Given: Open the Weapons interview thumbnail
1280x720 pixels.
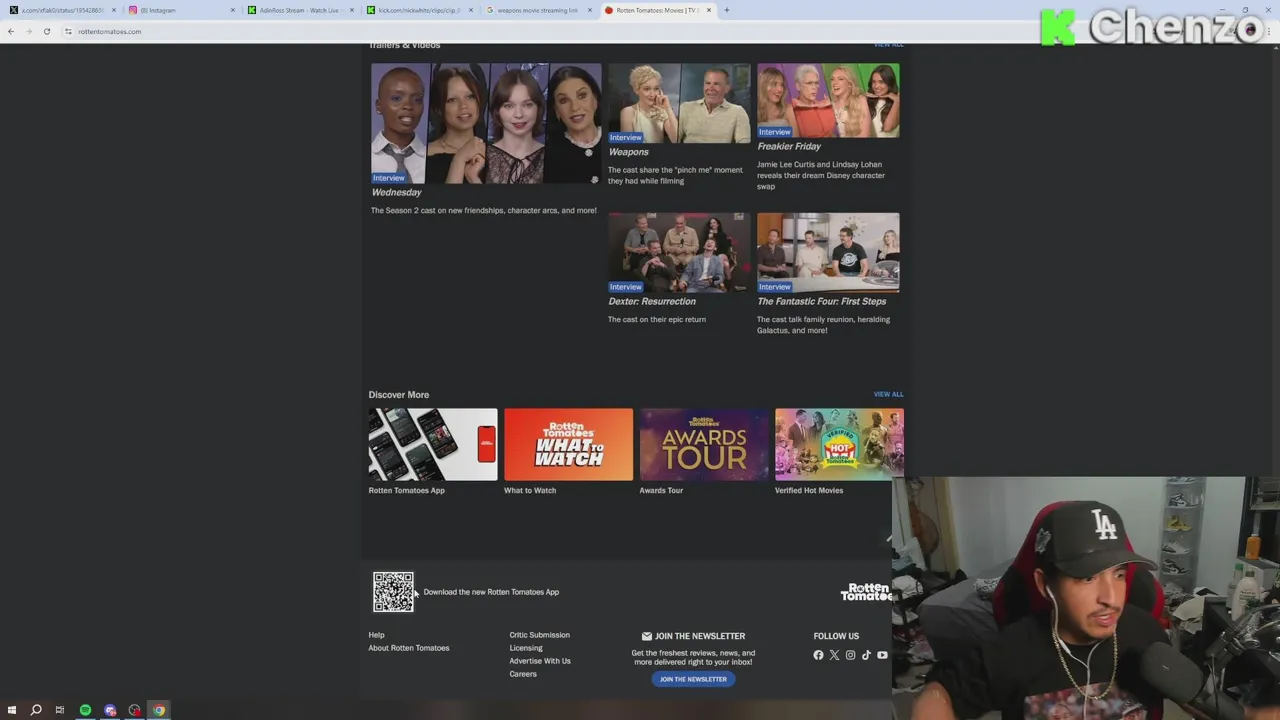Looking at the screenshot, I should pyautogui.click(x=679, y=103).
